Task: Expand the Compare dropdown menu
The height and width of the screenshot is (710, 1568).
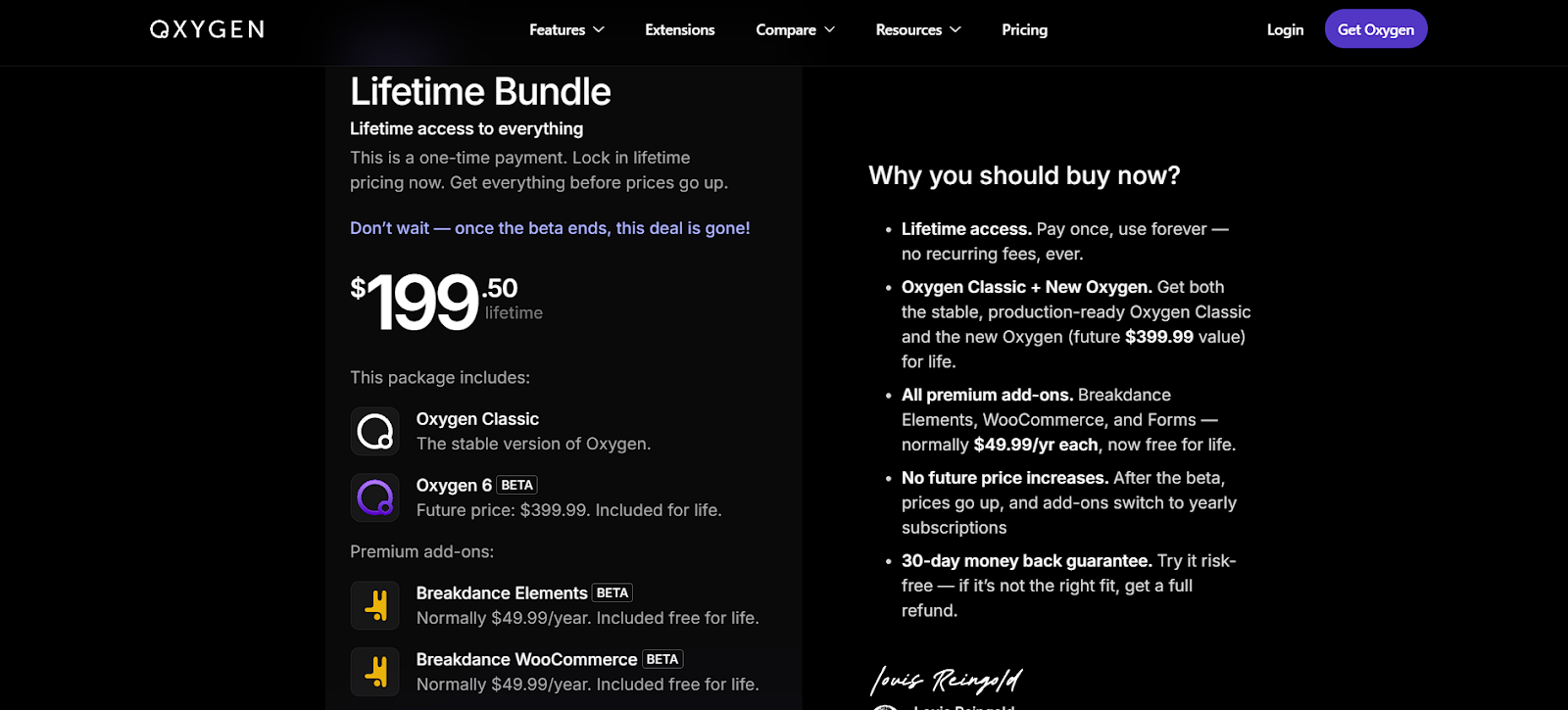Action: tap(796, 30)
